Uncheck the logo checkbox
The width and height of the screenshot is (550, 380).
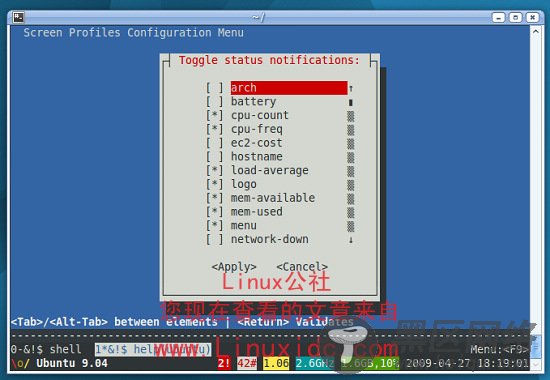214,184
